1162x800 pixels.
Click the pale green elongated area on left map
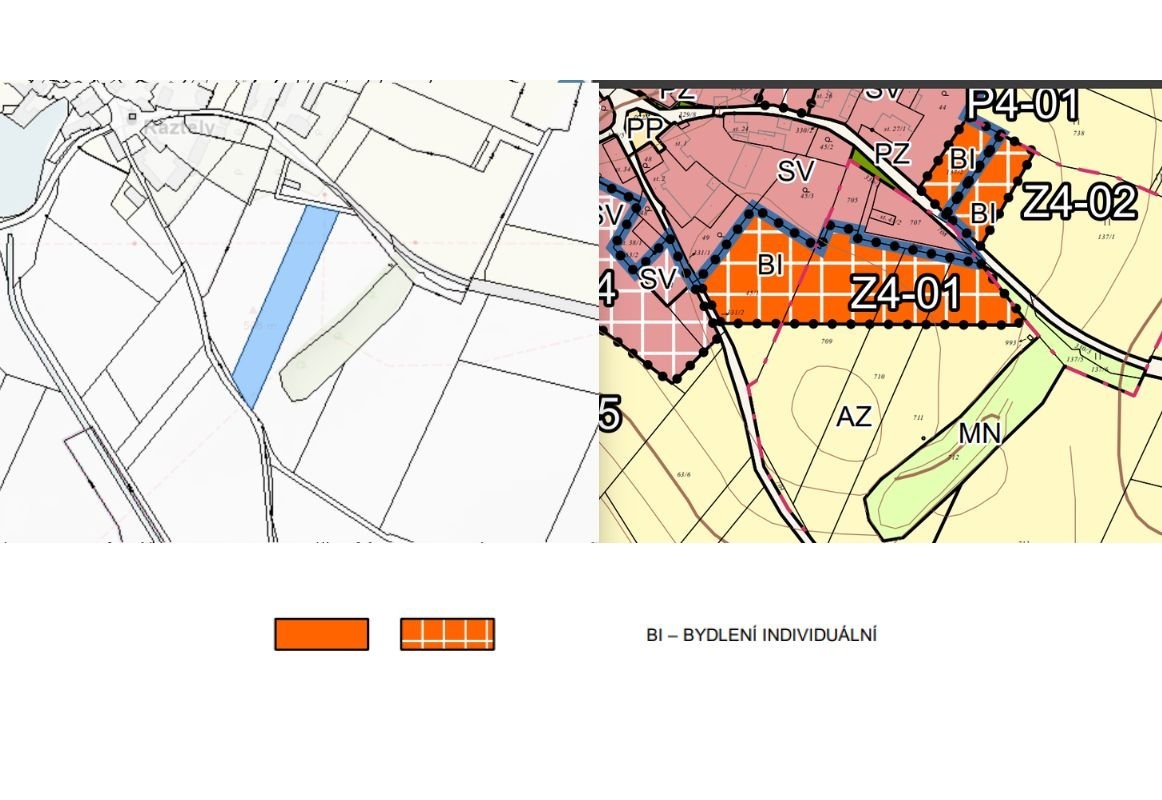coord(345,335)
